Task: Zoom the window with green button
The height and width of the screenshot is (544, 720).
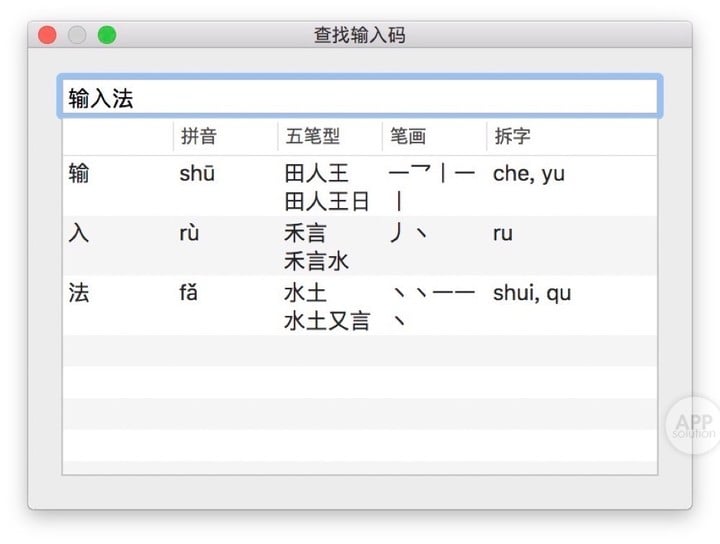Action: click(107, 35)
